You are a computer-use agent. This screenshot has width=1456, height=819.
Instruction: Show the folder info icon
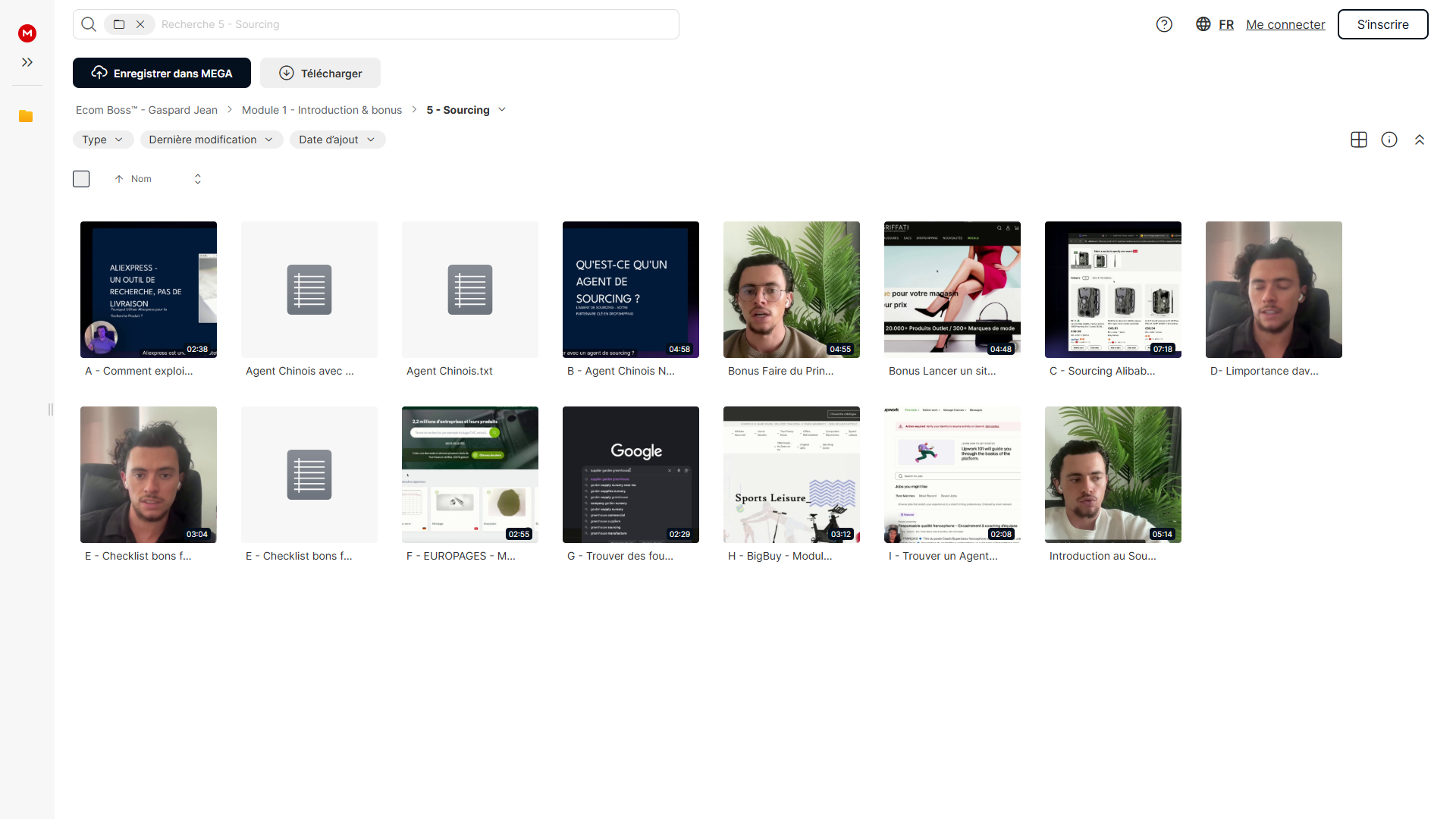tap(1389, 140)
